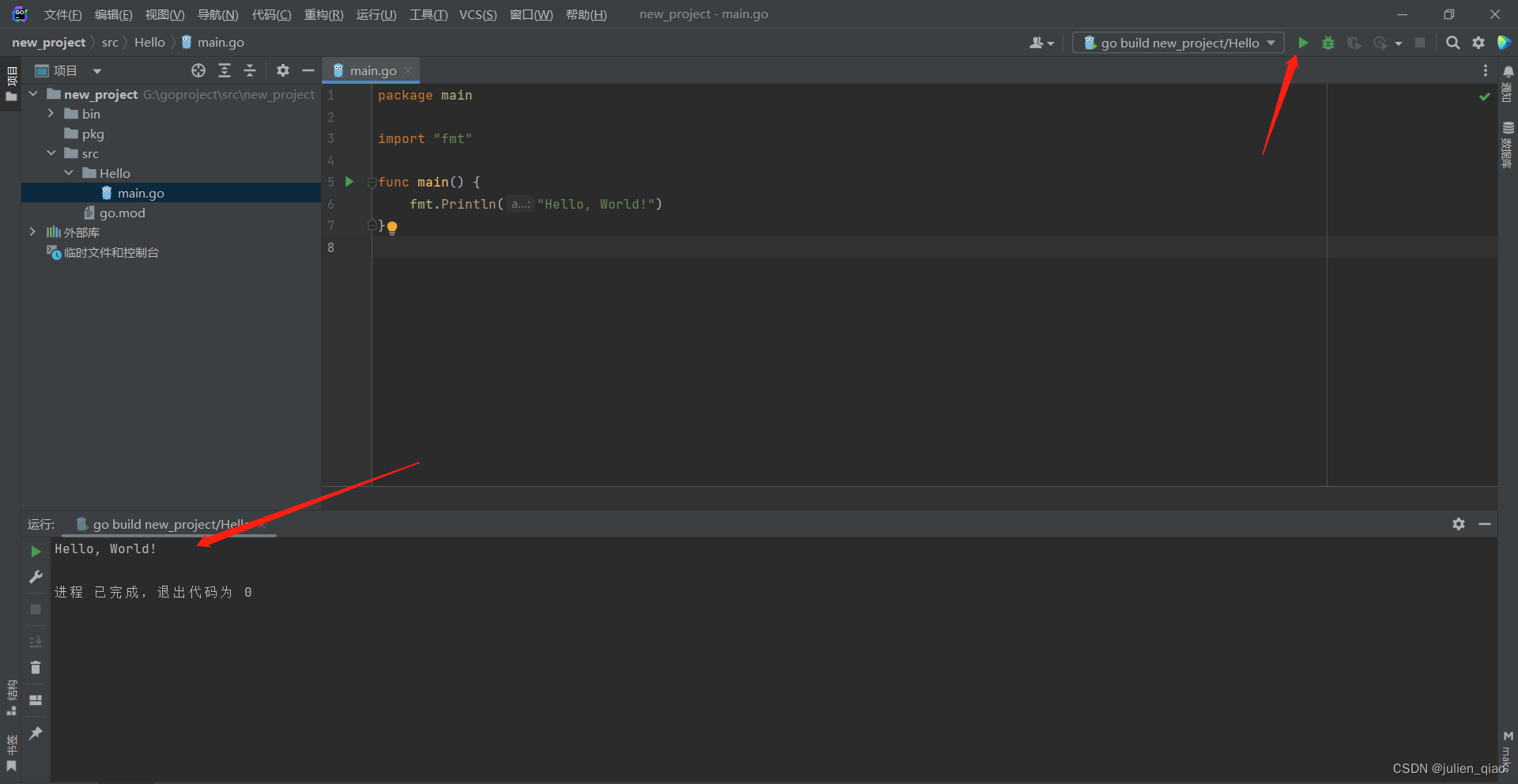
Task: Open IDE settings gear in top toolbar
Action: 1478,43
